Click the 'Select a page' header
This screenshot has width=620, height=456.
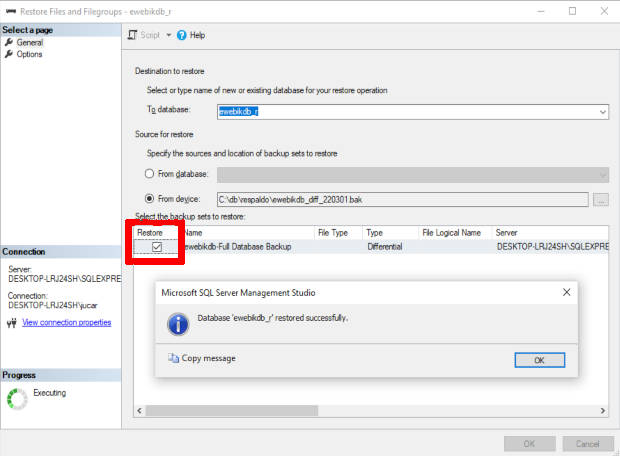[61, 30]
